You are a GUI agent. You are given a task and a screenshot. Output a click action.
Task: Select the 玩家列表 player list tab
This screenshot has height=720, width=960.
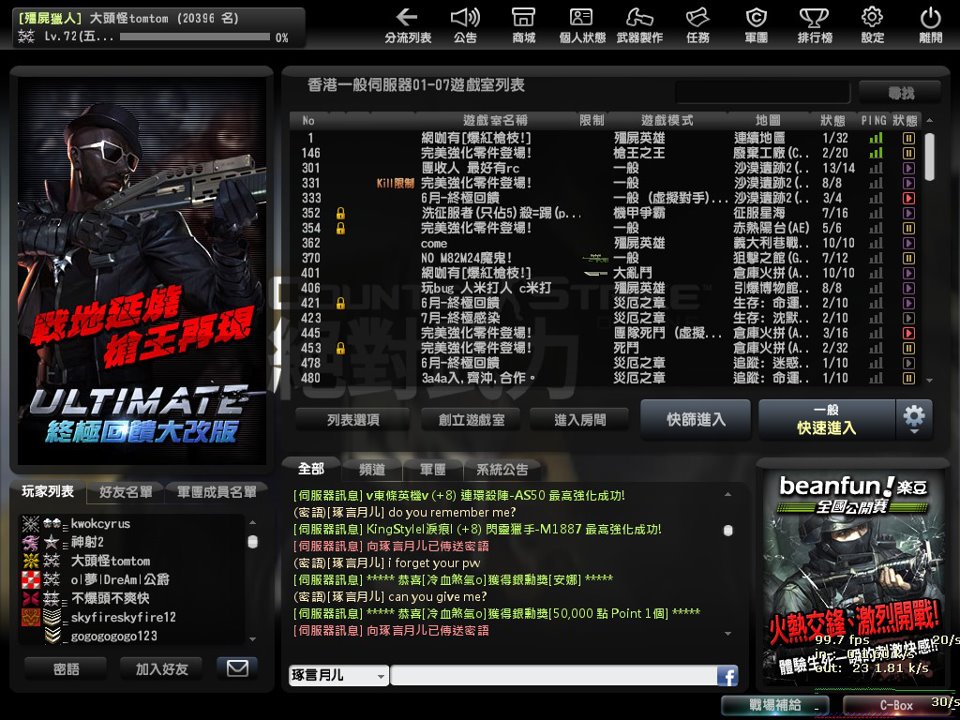click(48, 491)
